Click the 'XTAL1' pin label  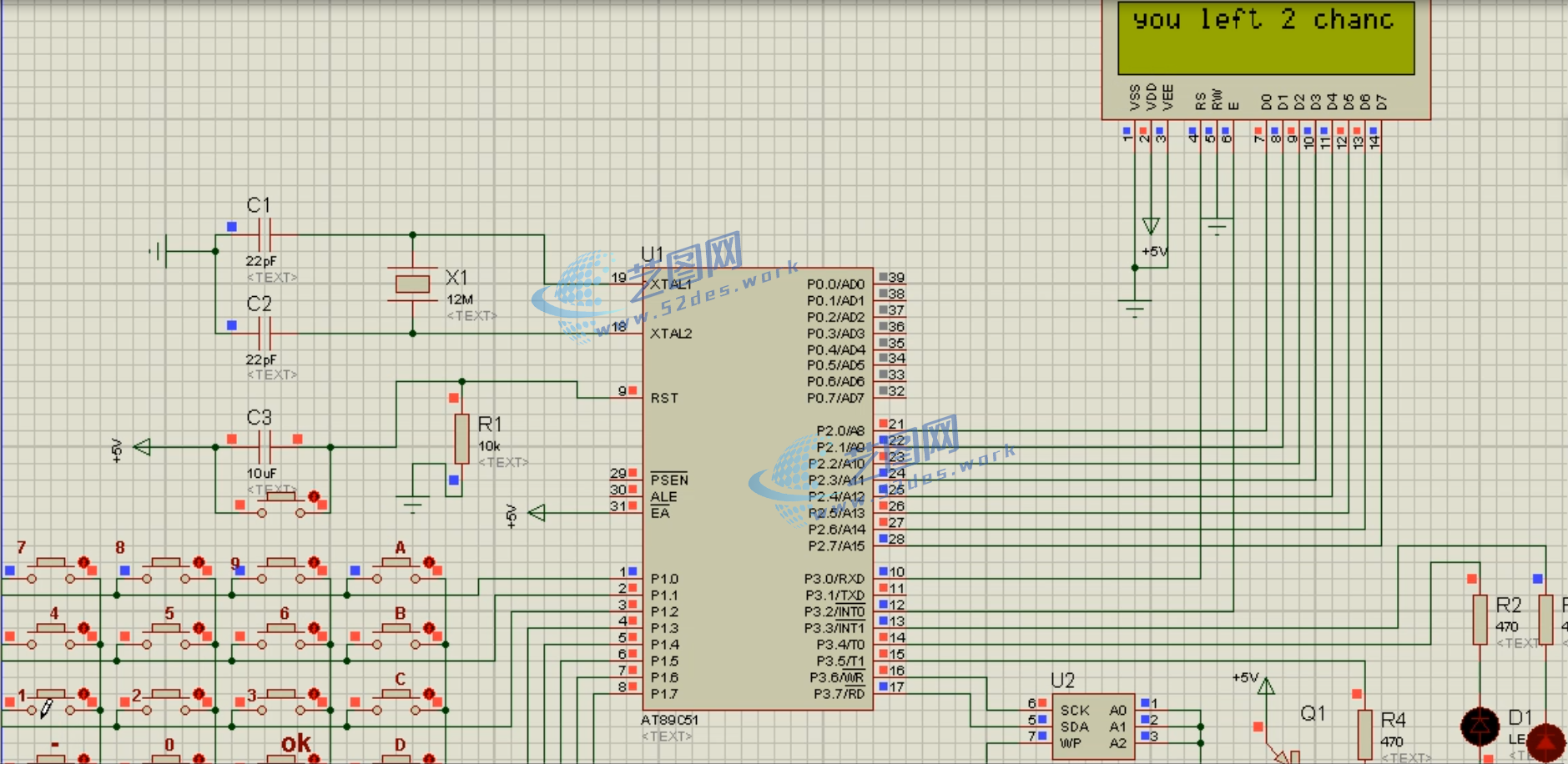coord(671,284)
